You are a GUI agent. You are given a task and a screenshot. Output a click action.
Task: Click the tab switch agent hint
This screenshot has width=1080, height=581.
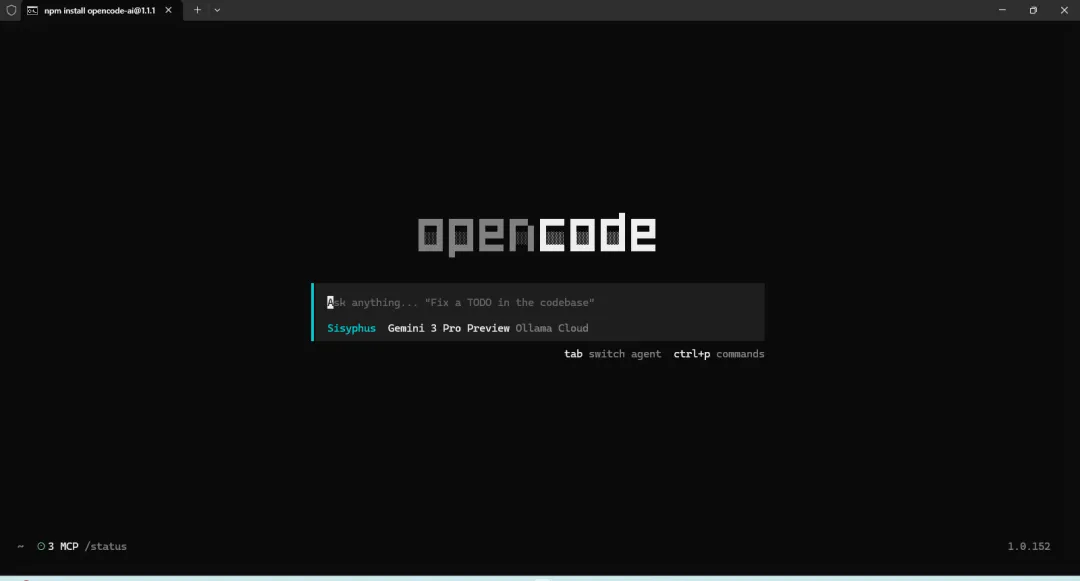tap(612, 354)
